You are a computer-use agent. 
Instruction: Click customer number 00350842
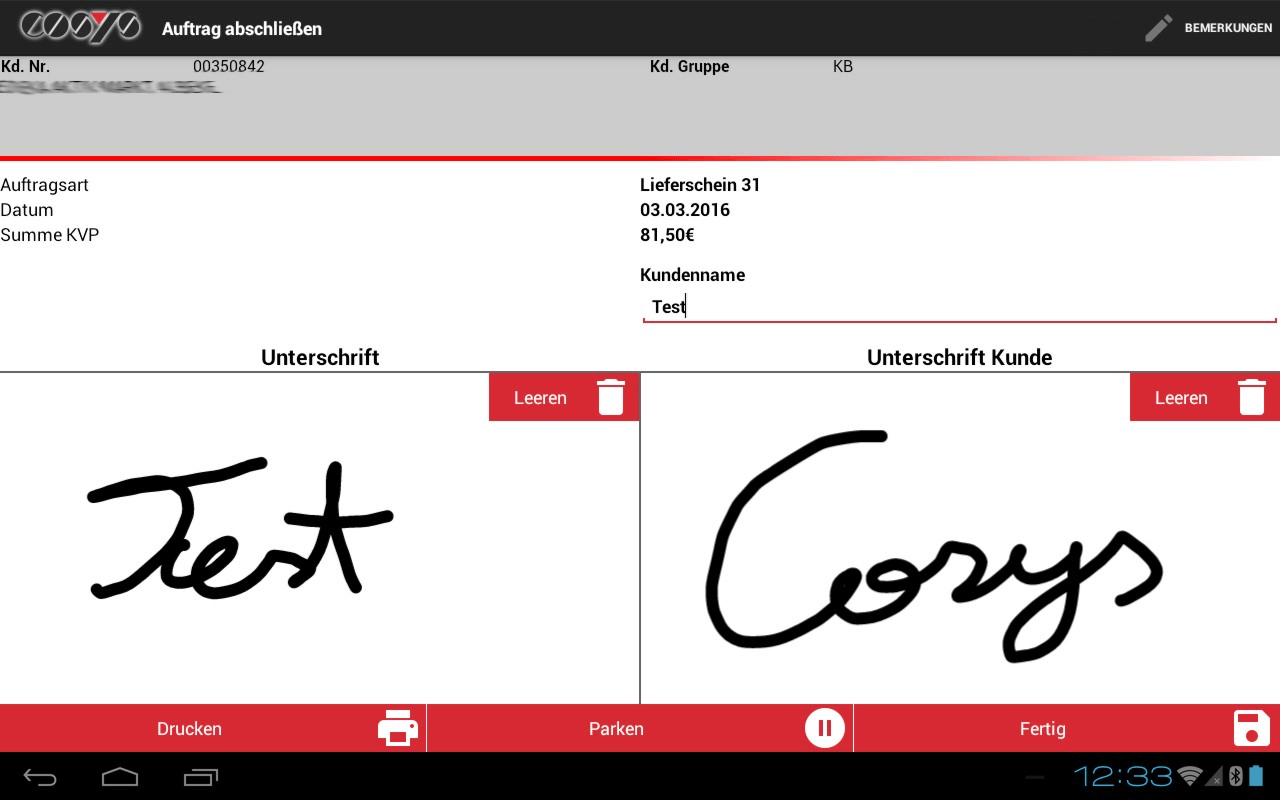tap(229, 67)
